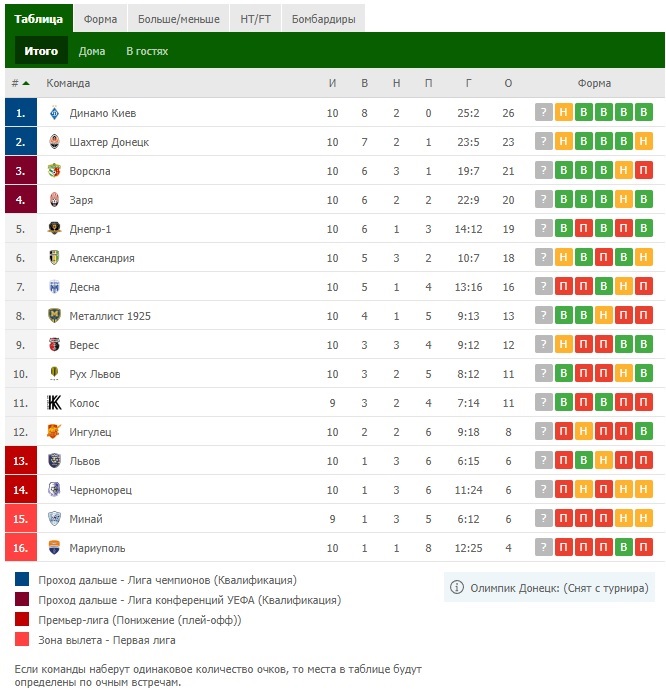Open the Бомбардиры tab

point(323,19)
